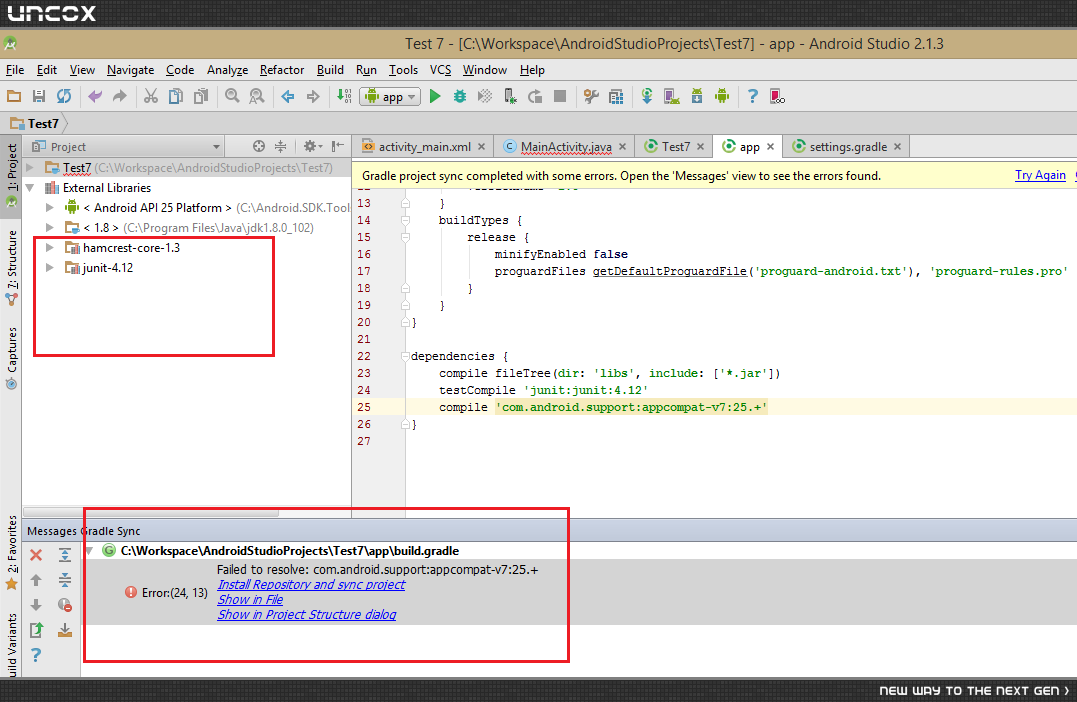Open the VCS menu
Screen dimensions: 1077x702
pyautogui.click(x=440, y=70)
